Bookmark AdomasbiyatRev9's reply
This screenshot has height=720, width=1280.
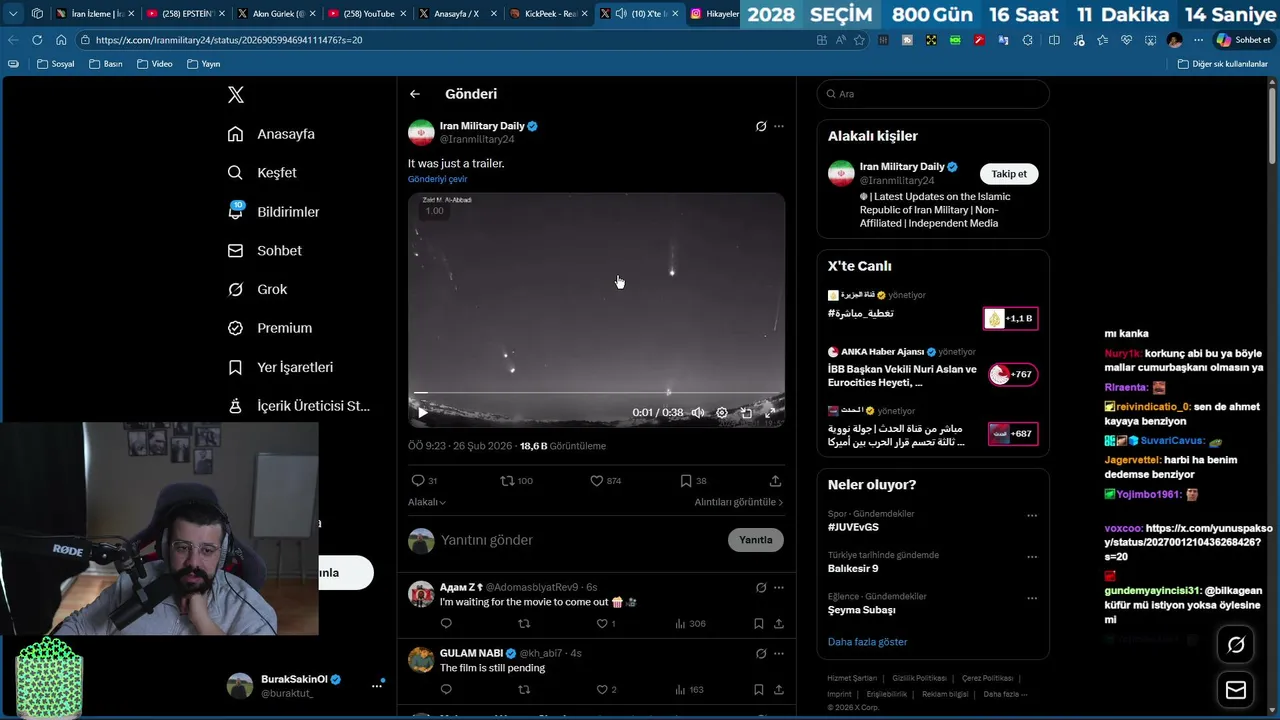click(x=759, y=624)
